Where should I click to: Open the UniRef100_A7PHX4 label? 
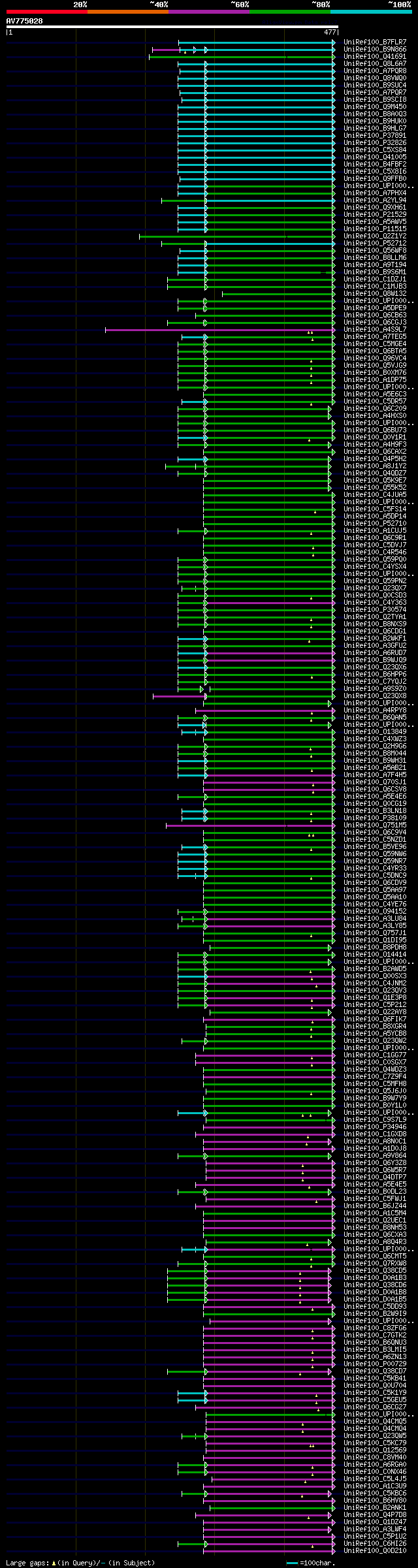pyautogui.click(x=375, y=193)
